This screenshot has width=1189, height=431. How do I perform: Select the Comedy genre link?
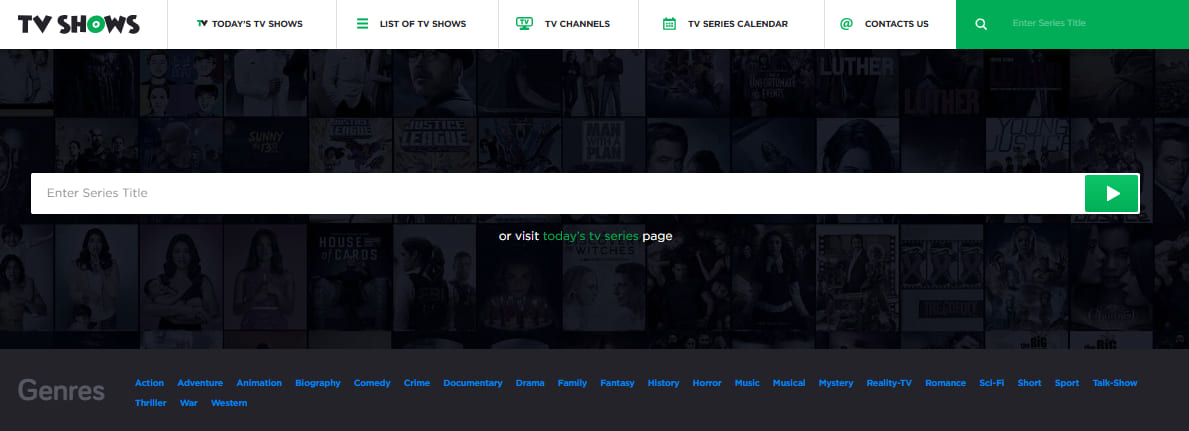pyautogui.click(x=372, y=383)
